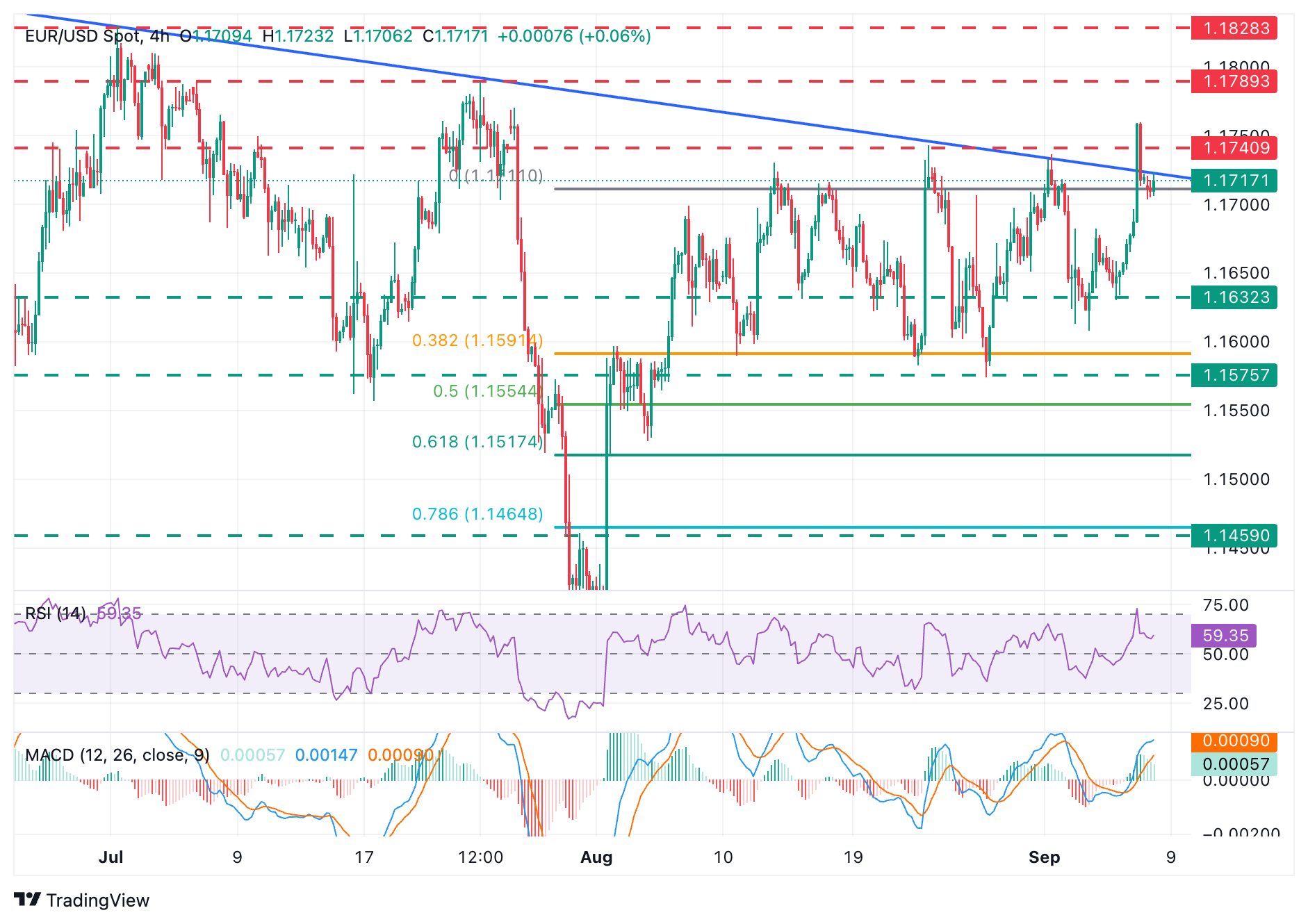
Task: Click the RSI (14) indicator legend
Action: point(56,613)
